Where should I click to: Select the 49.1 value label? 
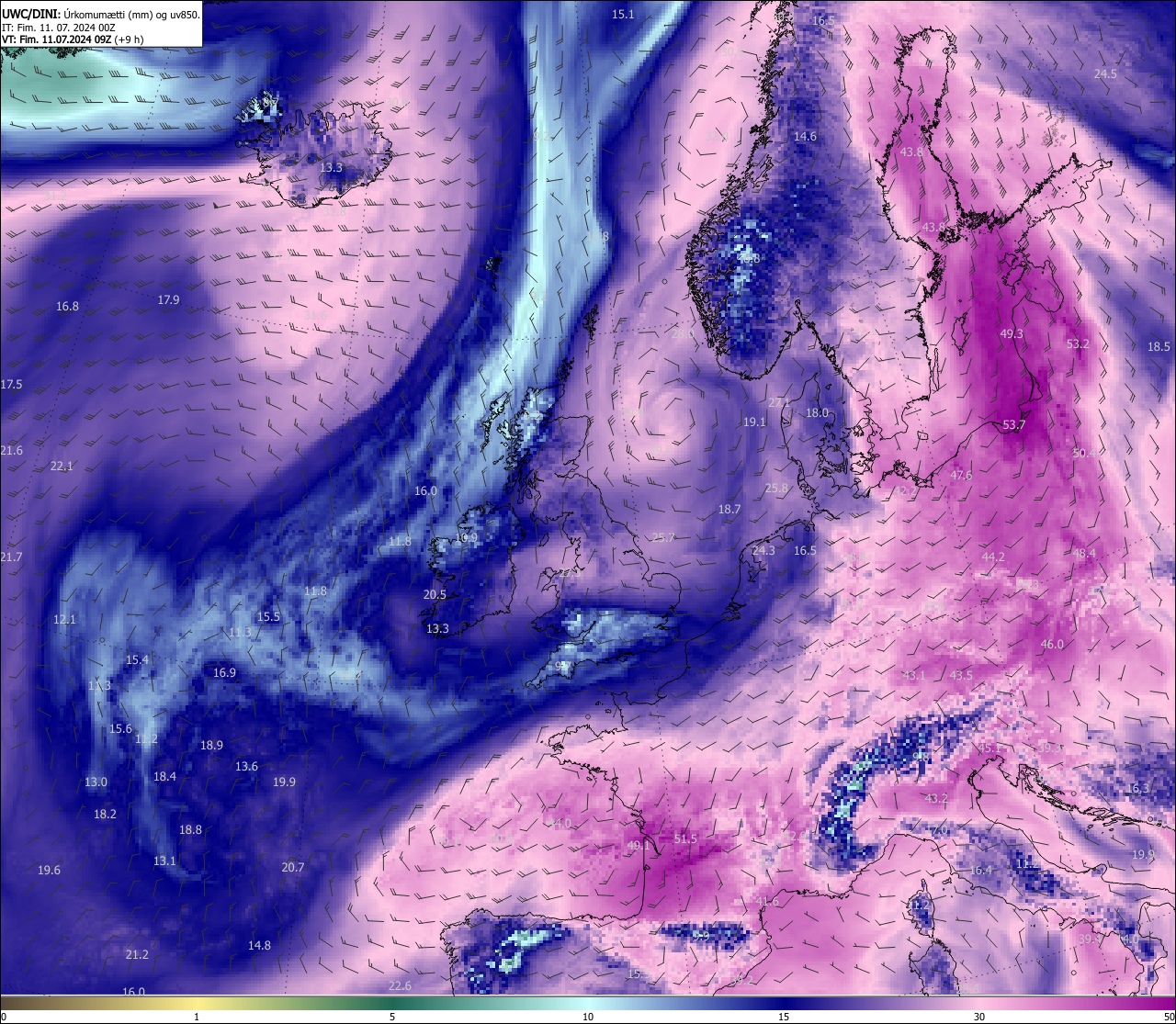(639, 845)
